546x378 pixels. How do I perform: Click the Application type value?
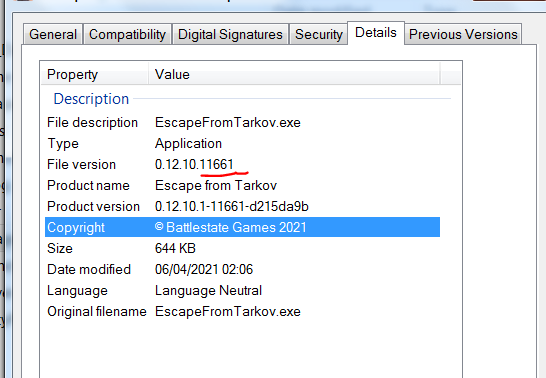(x=188, y=143)
